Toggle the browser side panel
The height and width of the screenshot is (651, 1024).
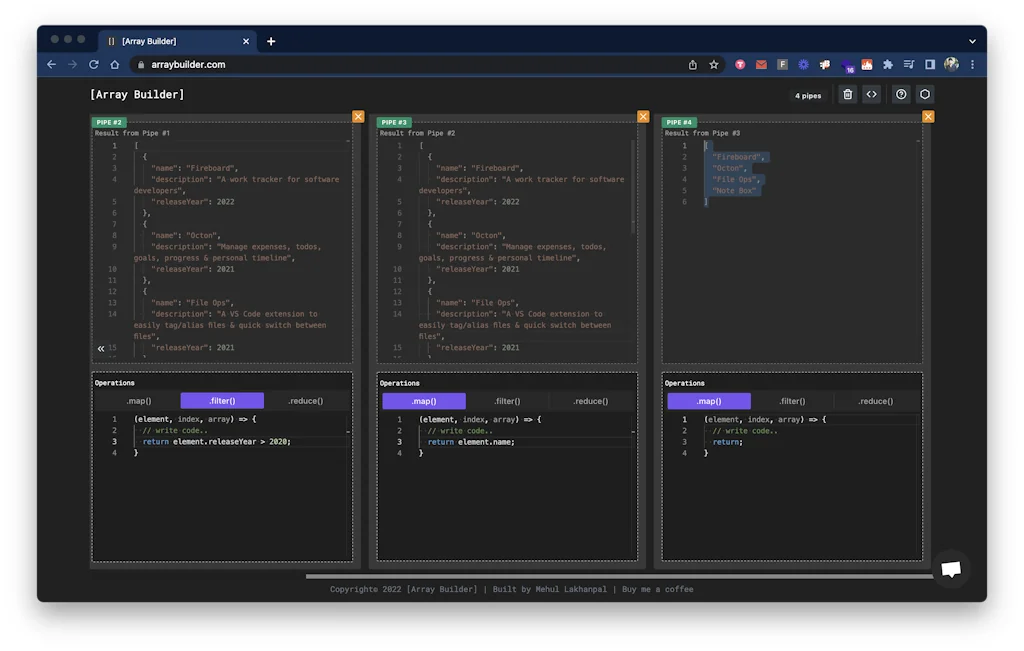[x=930, y=65]
